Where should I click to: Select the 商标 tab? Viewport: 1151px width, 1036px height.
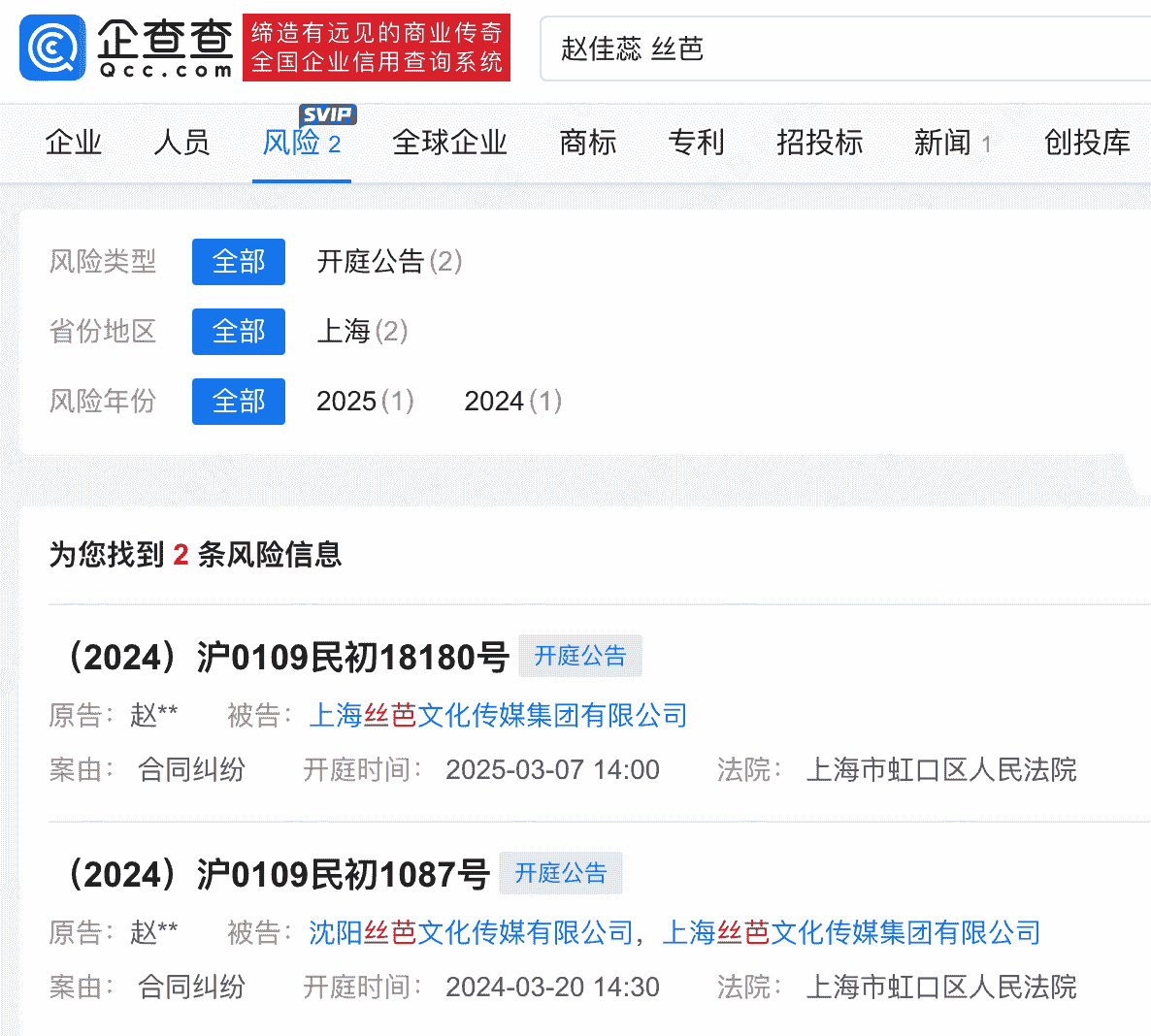pyautogui.click(x=587, y=143)
